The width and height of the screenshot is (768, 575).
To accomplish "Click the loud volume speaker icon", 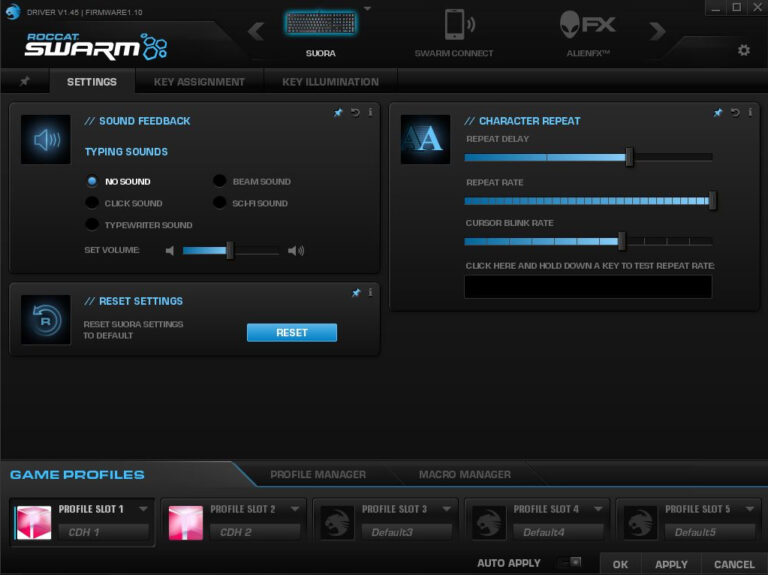I will (296, 251).
